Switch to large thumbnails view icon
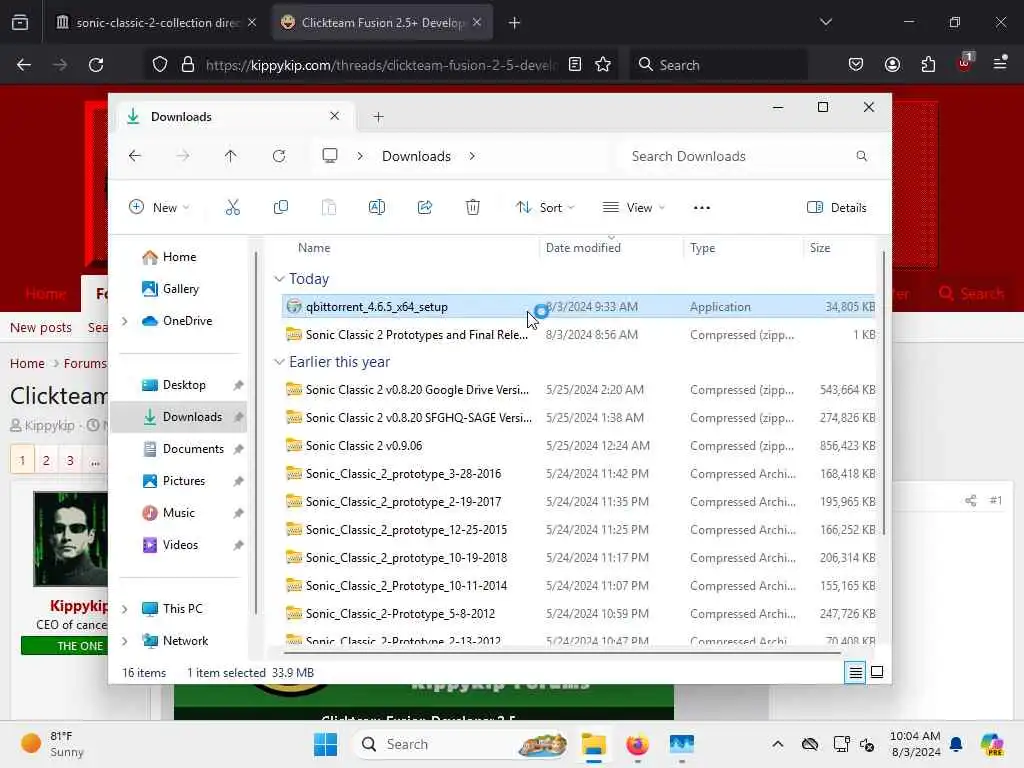Screen dimensions: 1024x768 click(x=877, y=672)
